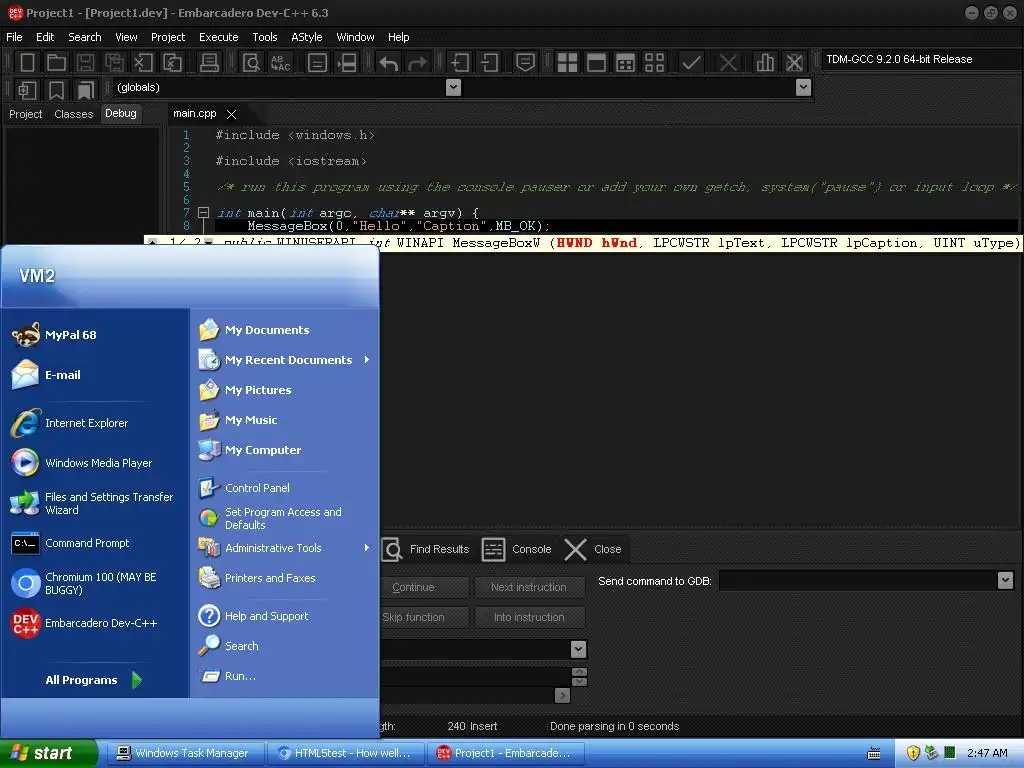The image size is (1024, 768).
Task: Click Close in the bottom panel
Action: click(593, 549)
